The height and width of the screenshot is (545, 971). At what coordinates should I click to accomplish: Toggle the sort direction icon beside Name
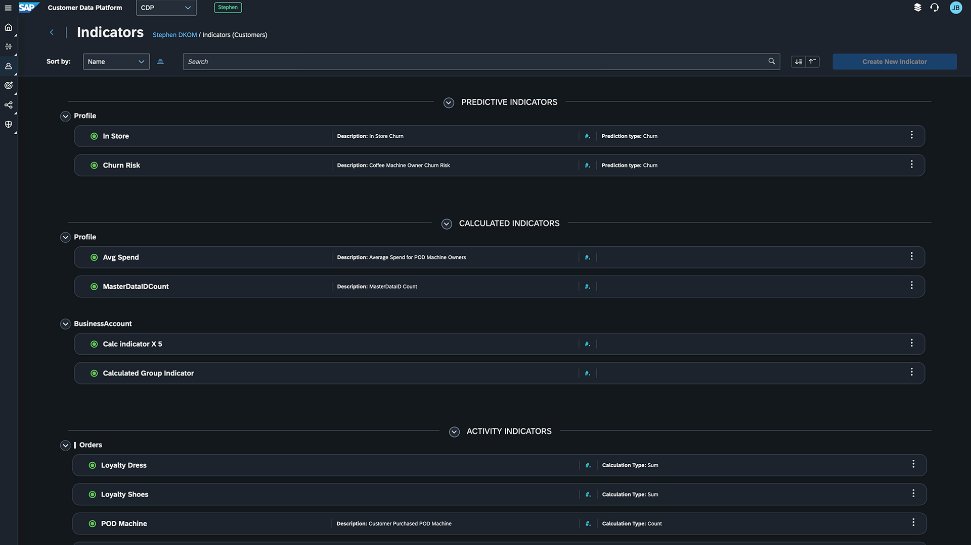160,61
